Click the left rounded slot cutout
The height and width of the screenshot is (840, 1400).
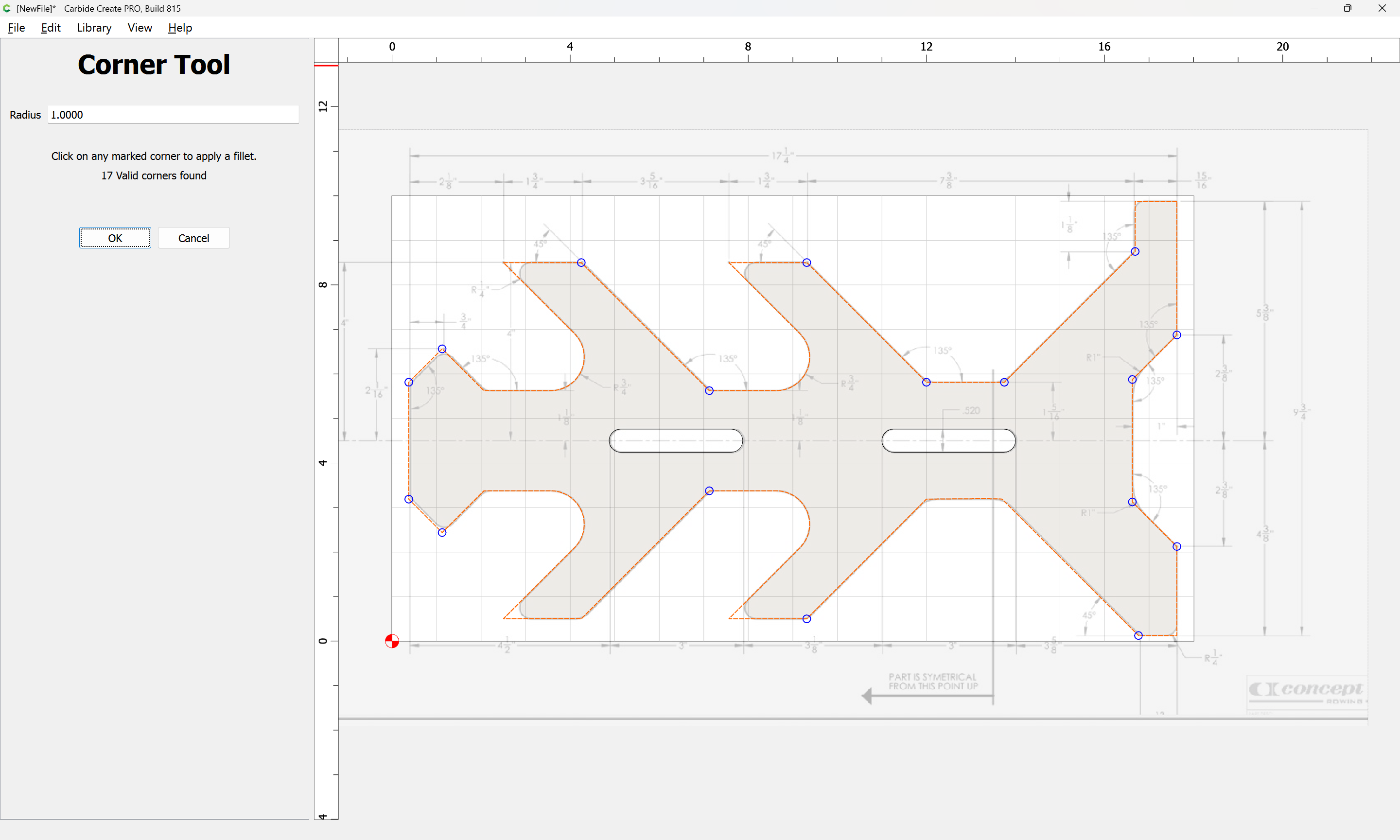pyautogui.click(x=676, y=440)
